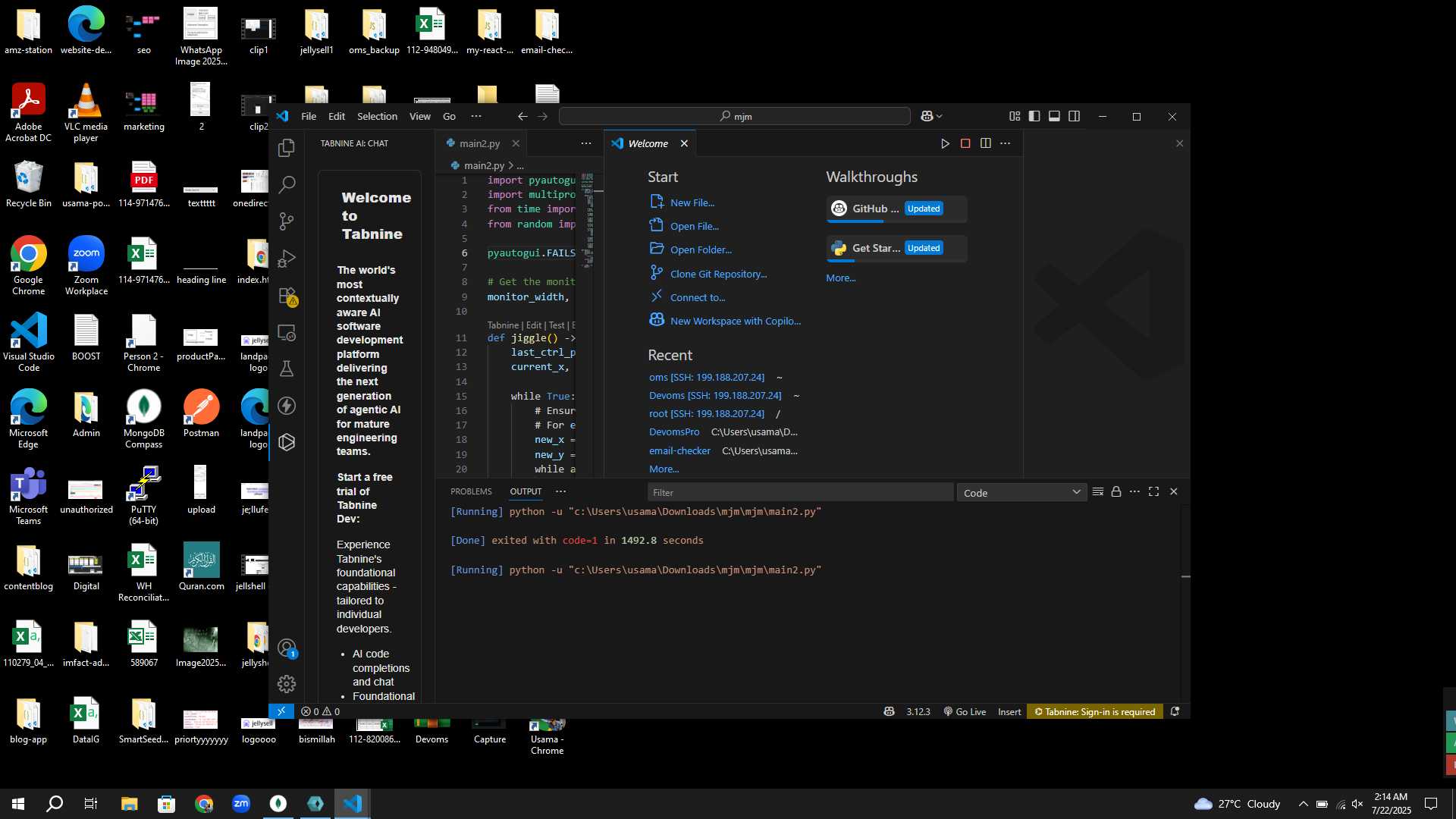Close the bottom output panel

click(x=1174, y=491)
